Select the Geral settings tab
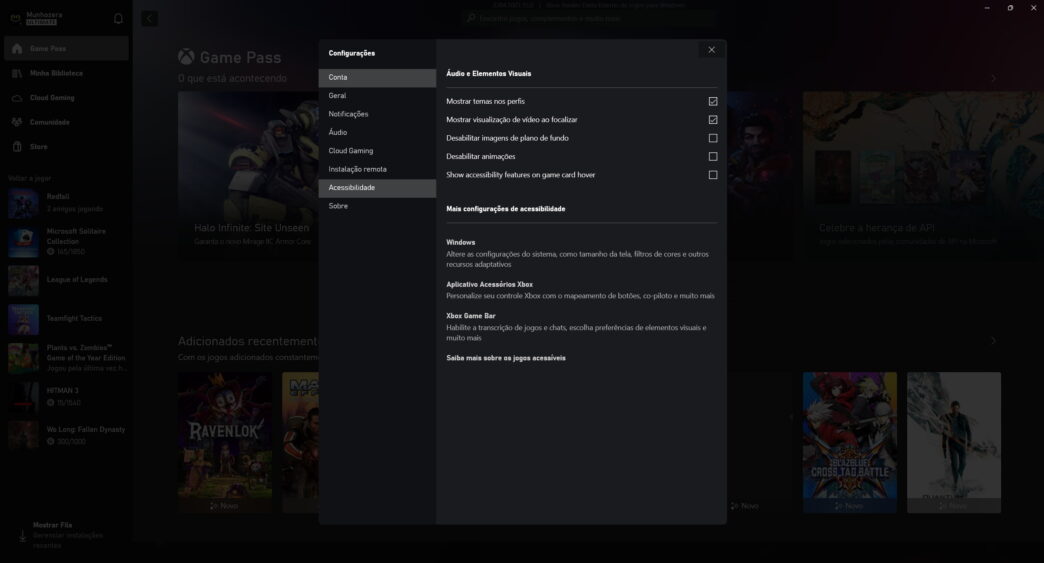 point(377,96)
